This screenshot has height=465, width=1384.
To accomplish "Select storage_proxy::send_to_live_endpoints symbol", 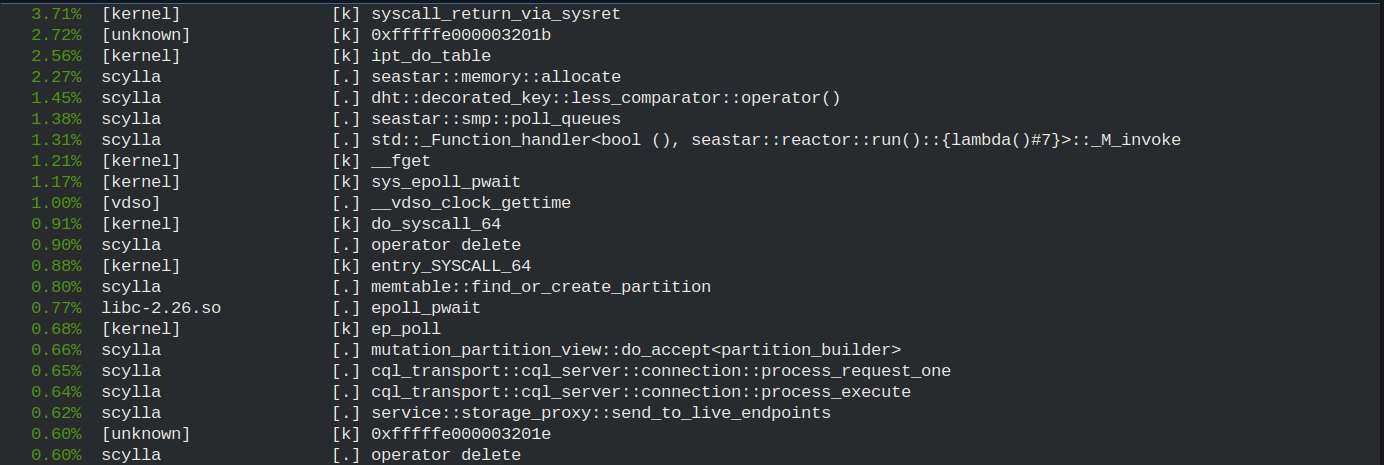I will tap(601, 413).
